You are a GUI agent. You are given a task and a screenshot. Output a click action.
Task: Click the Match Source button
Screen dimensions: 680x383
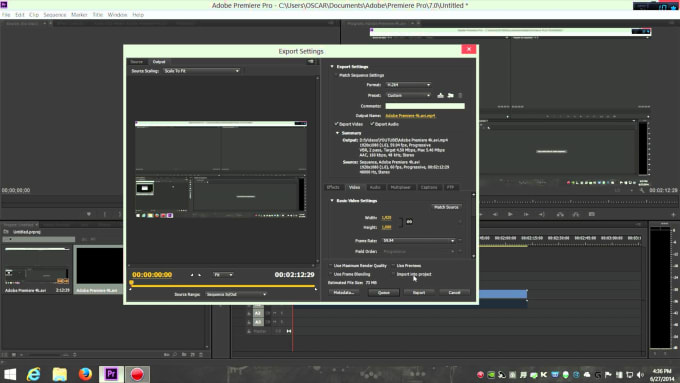pos(446,207)
